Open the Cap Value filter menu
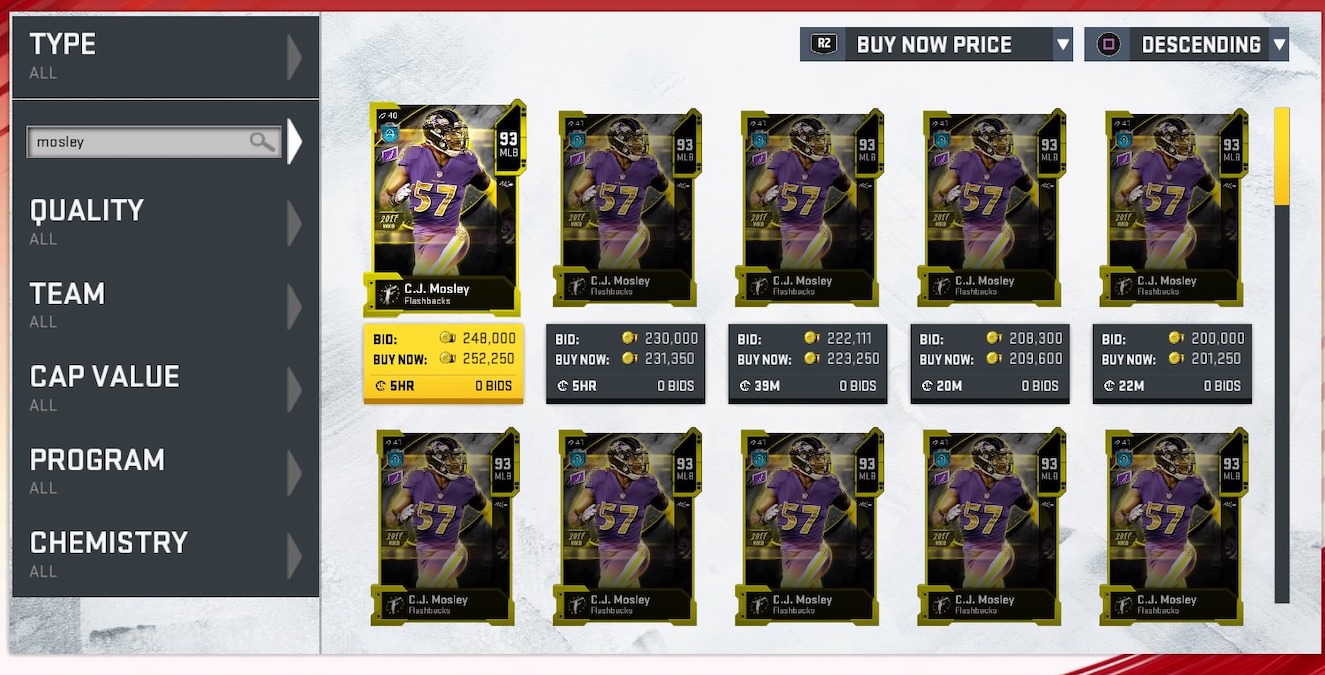The height and width of the screenshot is (675, 1325). (165, 389)
